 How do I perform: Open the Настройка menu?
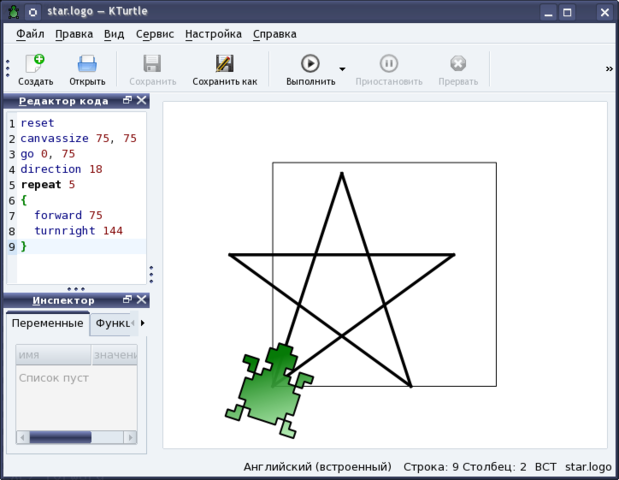(213, 34)
